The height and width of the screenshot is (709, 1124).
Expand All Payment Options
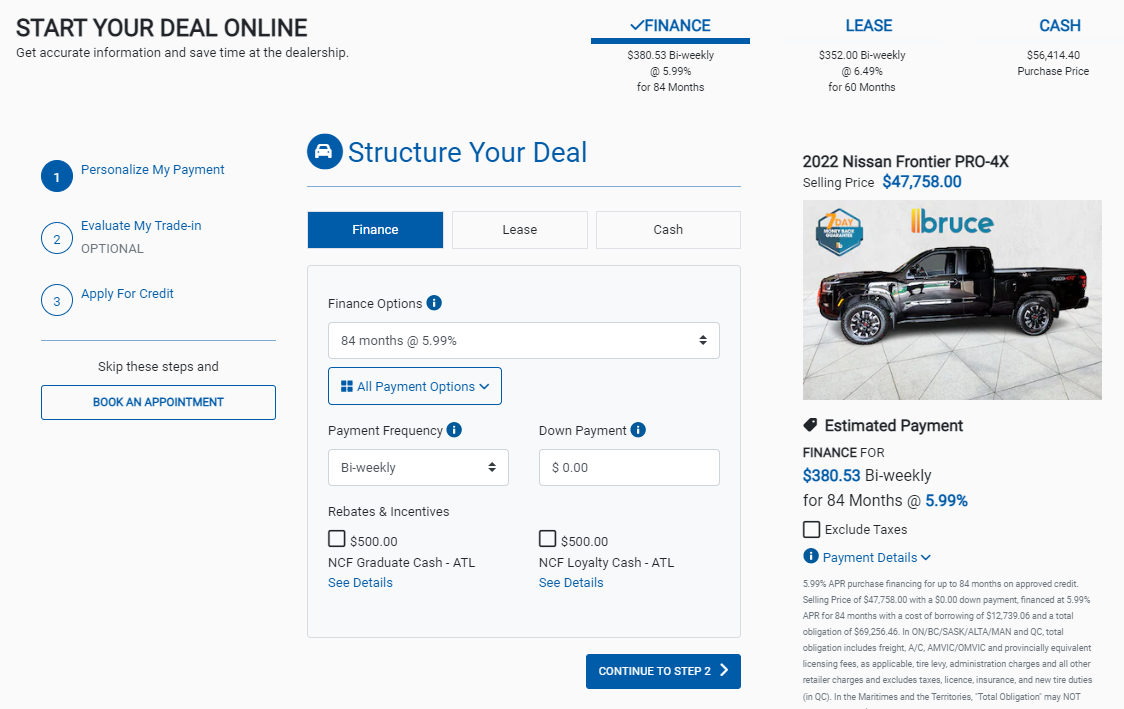pos(415,387)
